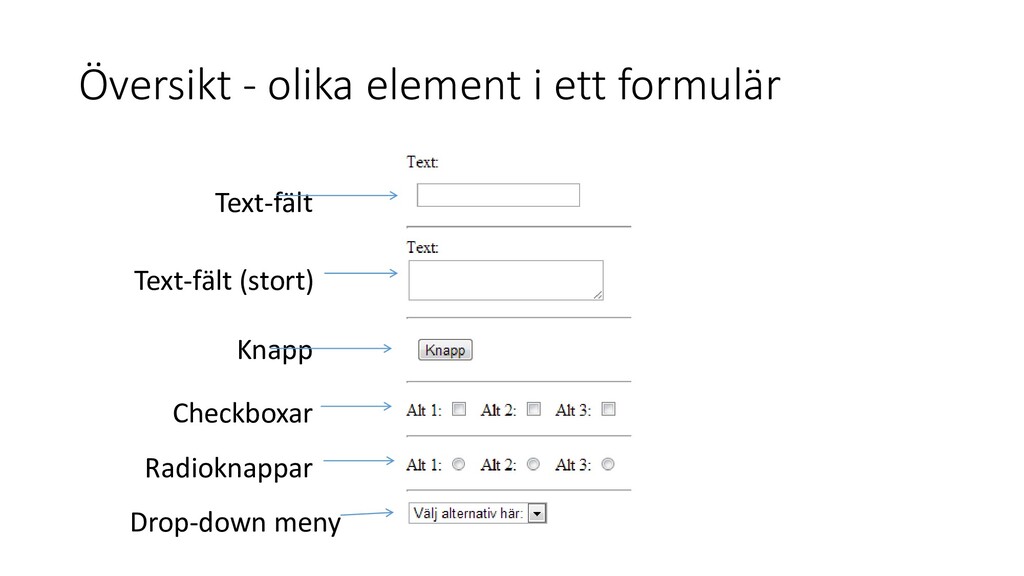Click the slide title 'Översikt - olika element'

(x=300, y=85)
